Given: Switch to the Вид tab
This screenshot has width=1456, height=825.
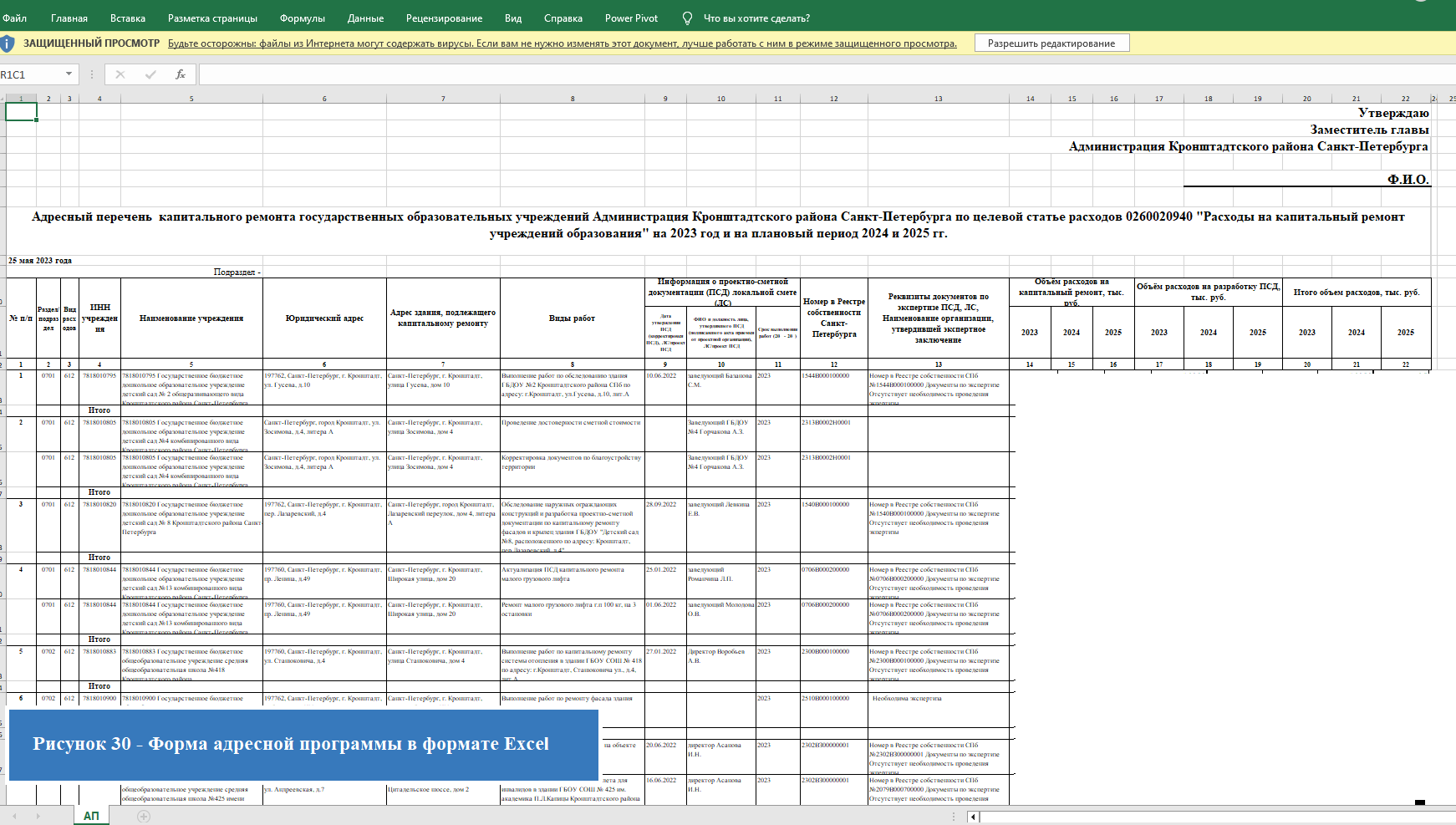Looking at the screenshot, I should [513, 18].
